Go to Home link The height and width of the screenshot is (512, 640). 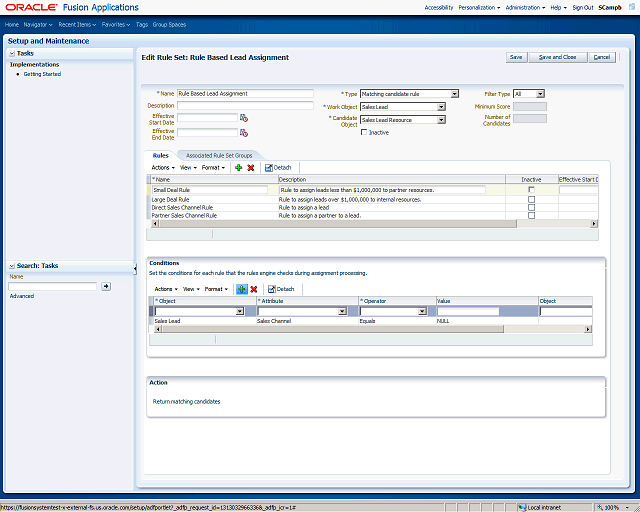tap(11, 24)
